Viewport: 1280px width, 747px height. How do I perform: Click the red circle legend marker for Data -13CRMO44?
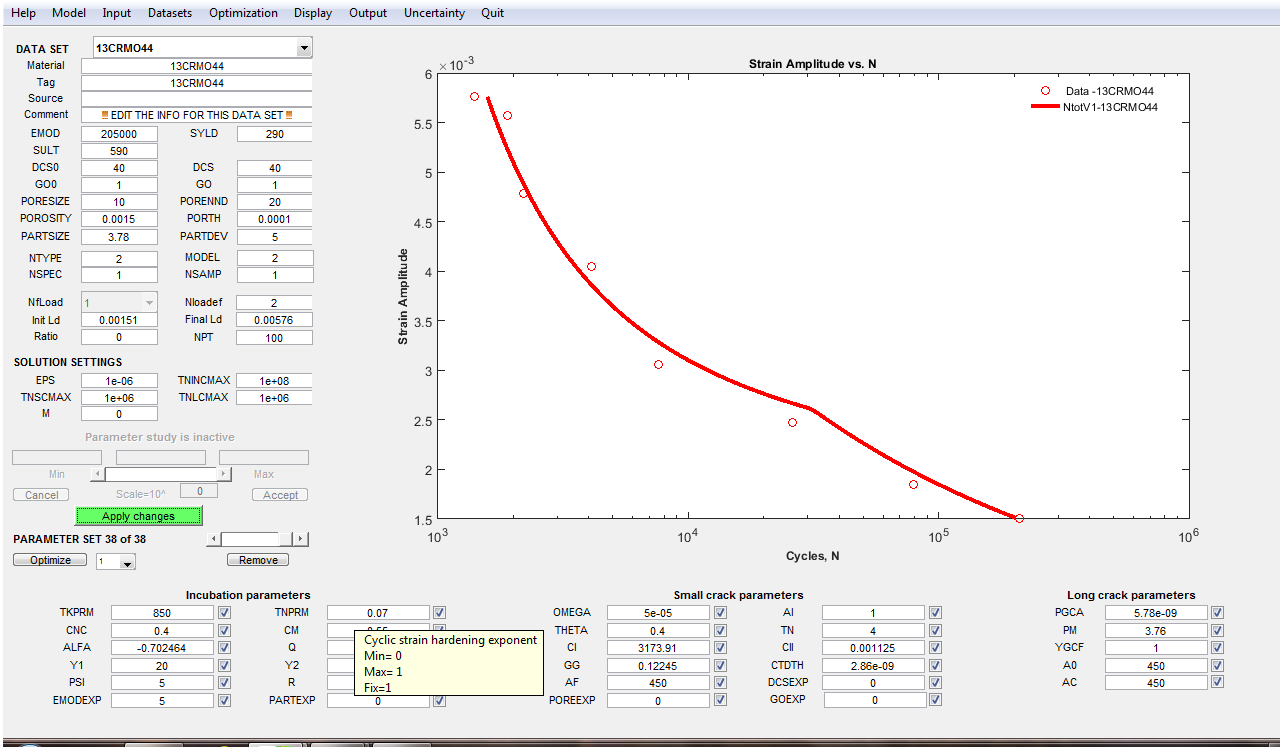(x=1046, y=91)
